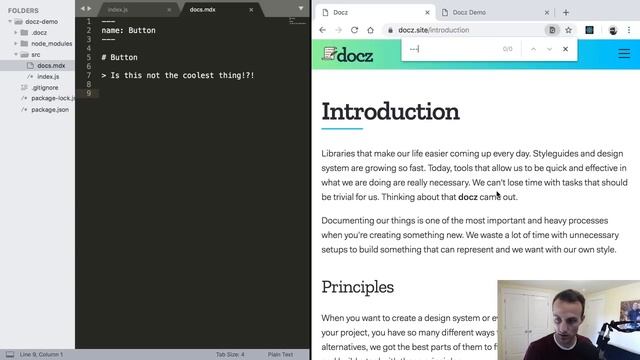Image resolution: width=640 pixels, height=360 pixels.
Task: Click the editor minimap
Action: [x=297, y=21]
